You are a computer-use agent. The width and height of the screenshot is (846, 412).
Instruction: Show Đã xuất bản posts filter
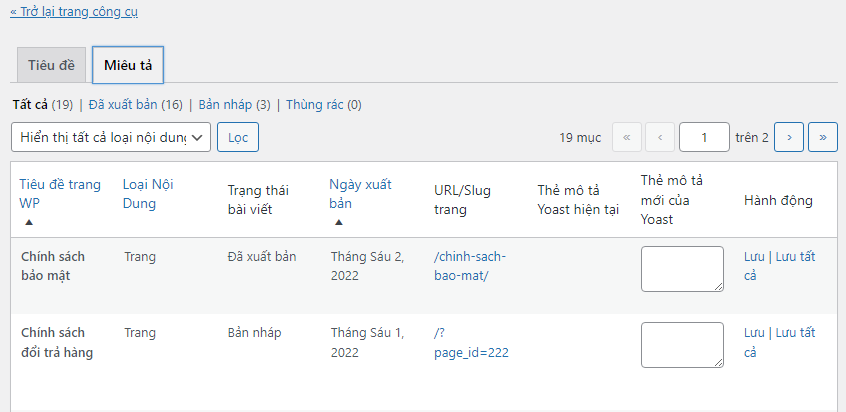pos(124,104)
